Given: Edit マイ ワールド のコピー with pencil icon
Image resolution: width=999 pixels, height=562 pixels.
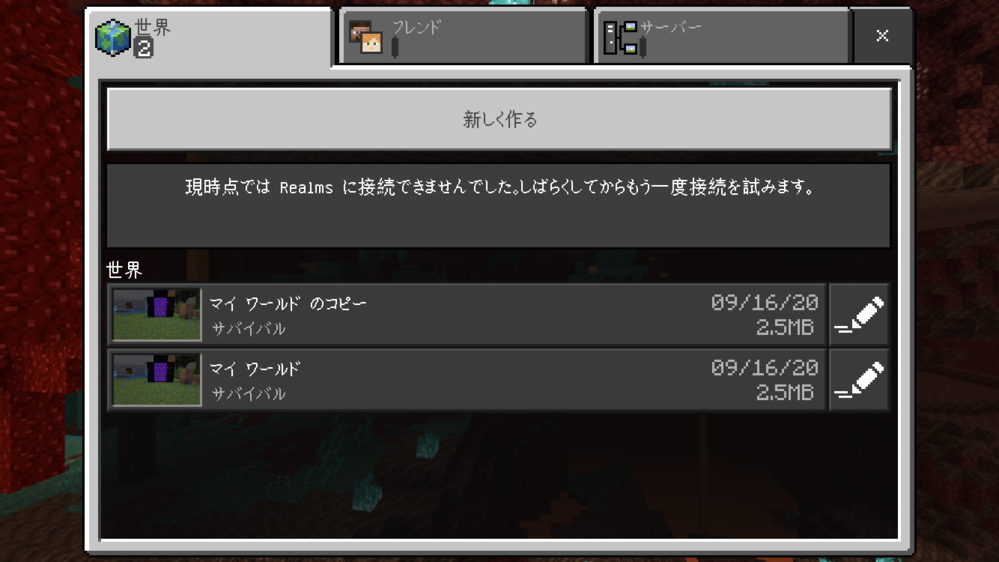Looking at the screenshot, I should (x=859, y=315).
